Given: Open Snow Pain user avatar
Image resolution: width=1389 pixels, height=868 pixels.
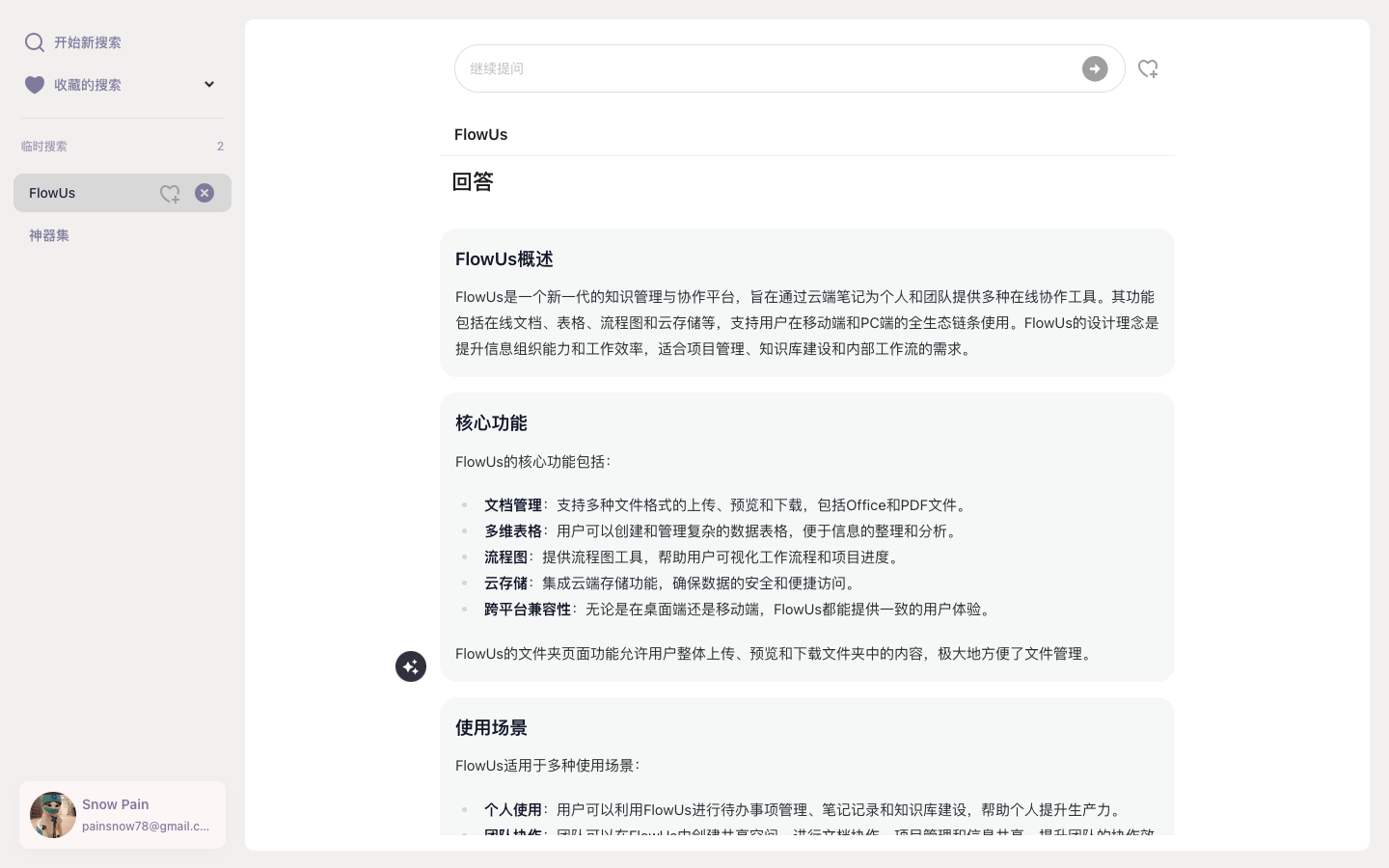Looking at the screenshot, I should [53, 815].
